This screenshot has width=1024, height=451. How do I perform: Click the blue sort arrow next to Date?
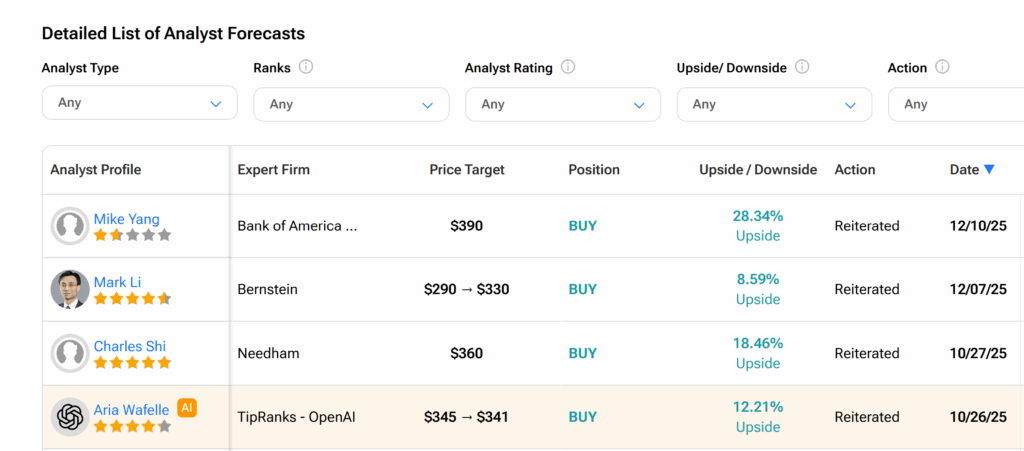989,170
